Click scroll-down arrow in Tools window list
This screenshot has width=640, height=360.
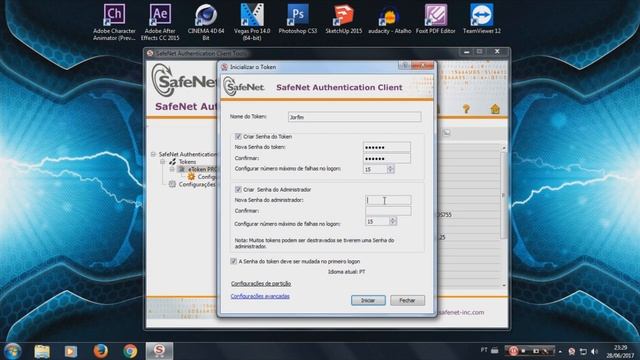click(x=504, y=285)
